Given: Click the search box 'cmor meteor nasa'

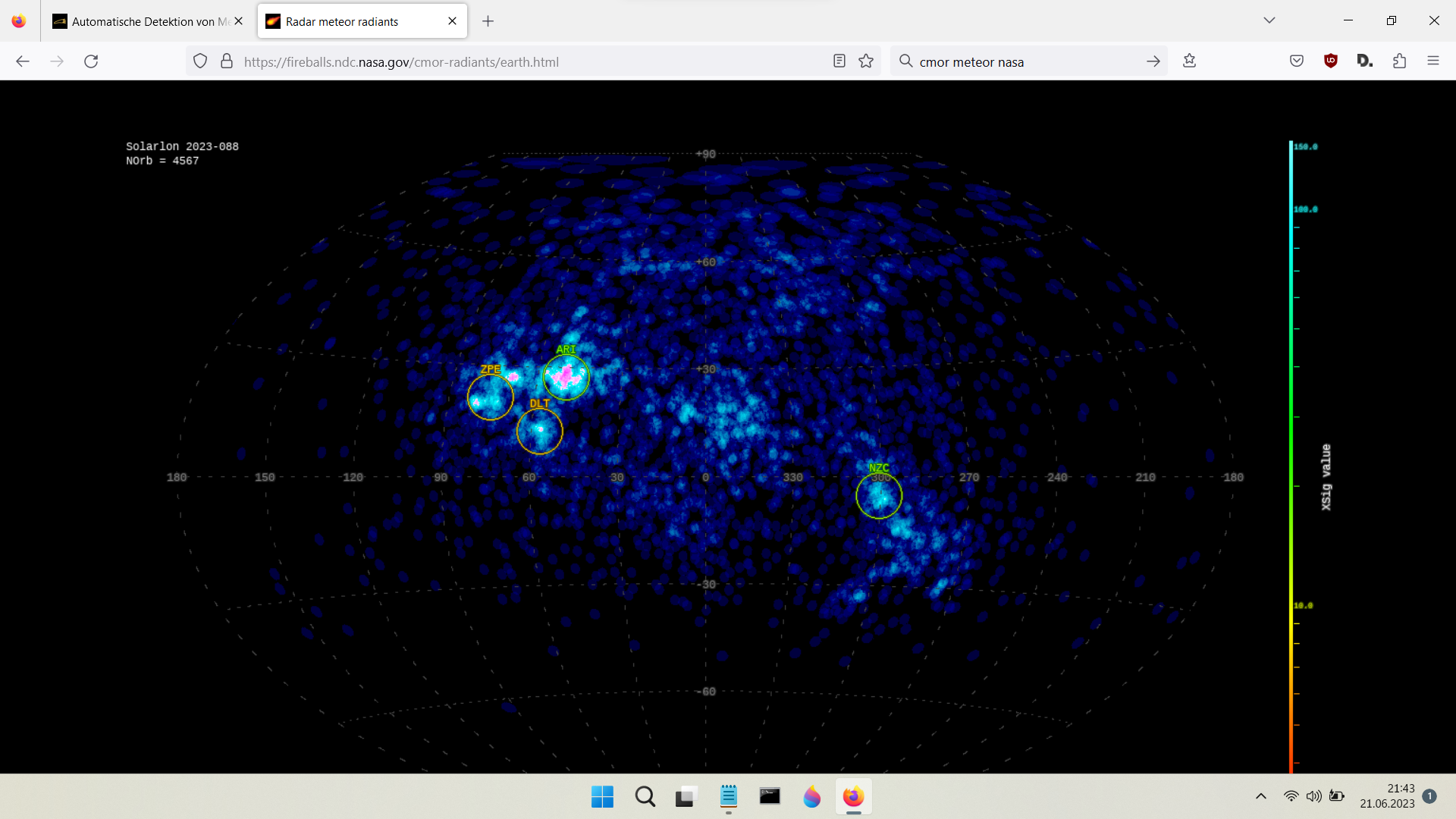Looking at the screenshot, I should point(1028,61).
